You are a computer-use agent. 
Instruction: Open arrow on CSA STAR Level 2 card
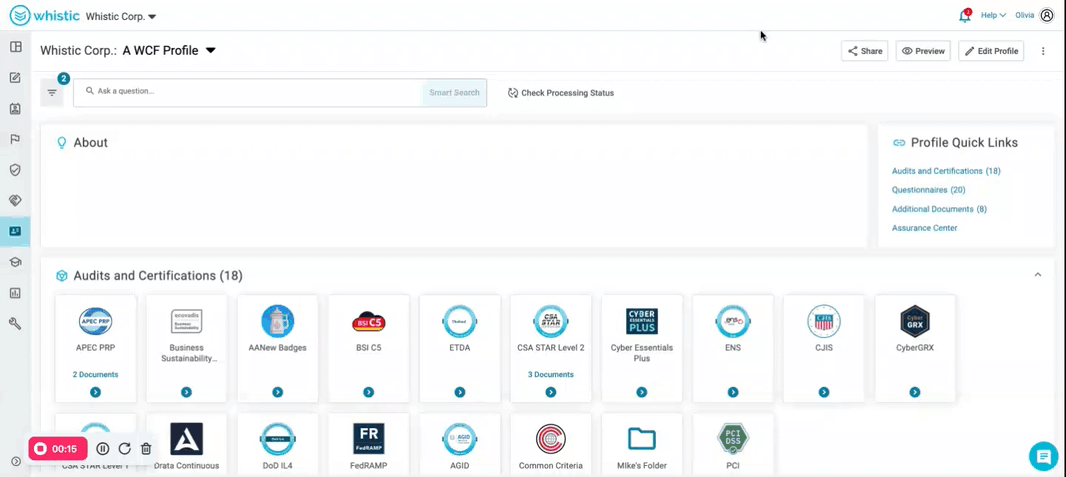(x=551, y=392)
